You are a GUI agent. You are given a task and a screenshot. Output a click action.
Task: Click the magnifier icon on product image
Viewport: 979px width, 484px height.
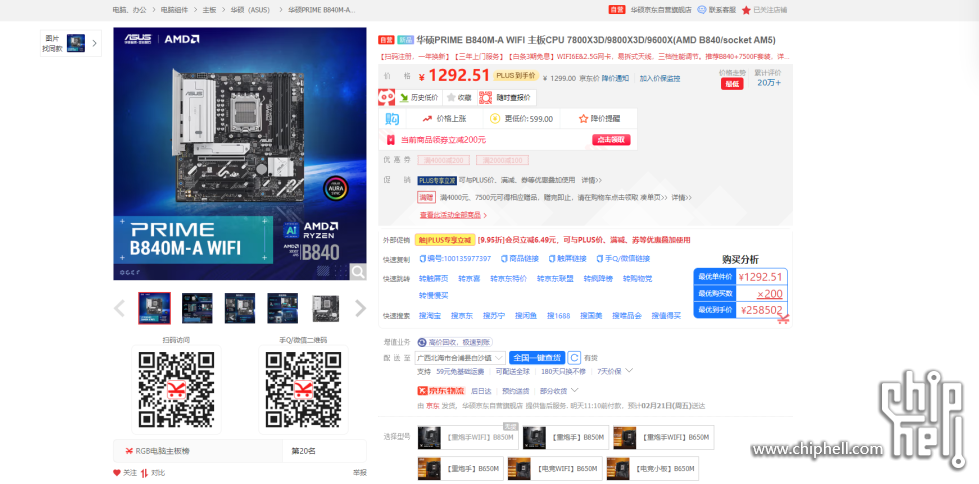358,271
